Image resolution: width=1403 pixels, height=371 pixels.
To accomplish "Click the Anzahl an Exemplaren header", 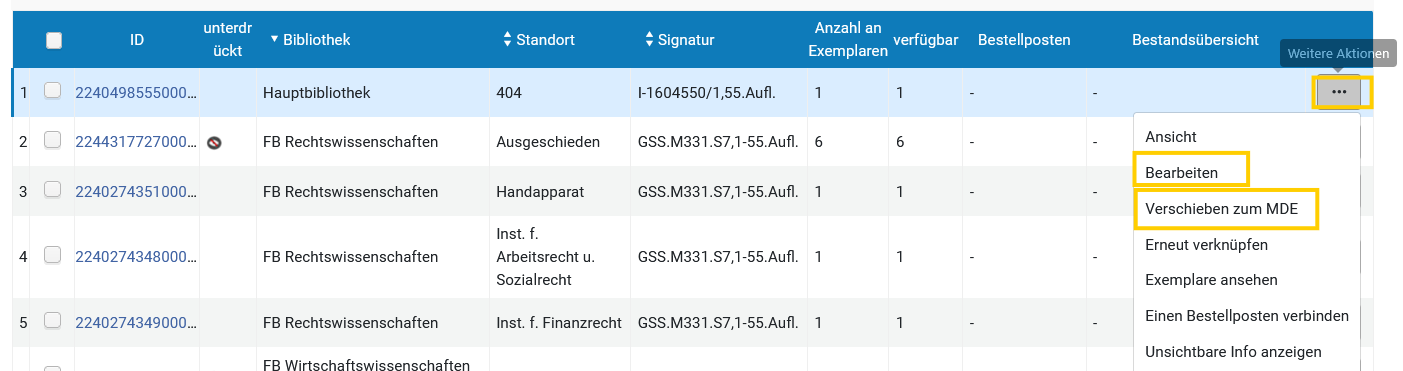I will (847, 41).
